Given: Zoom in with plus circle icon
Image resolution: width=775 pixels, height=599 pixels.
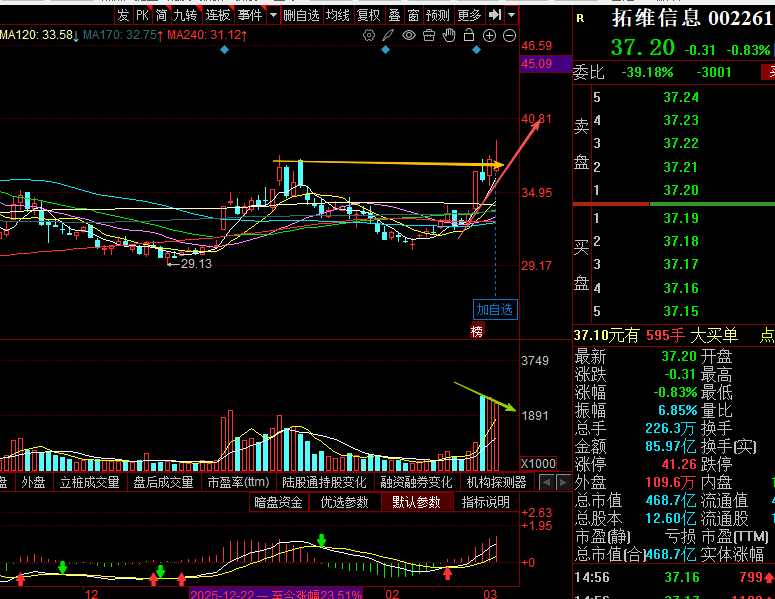Looking at the screenshot, I should pos(489,36).
